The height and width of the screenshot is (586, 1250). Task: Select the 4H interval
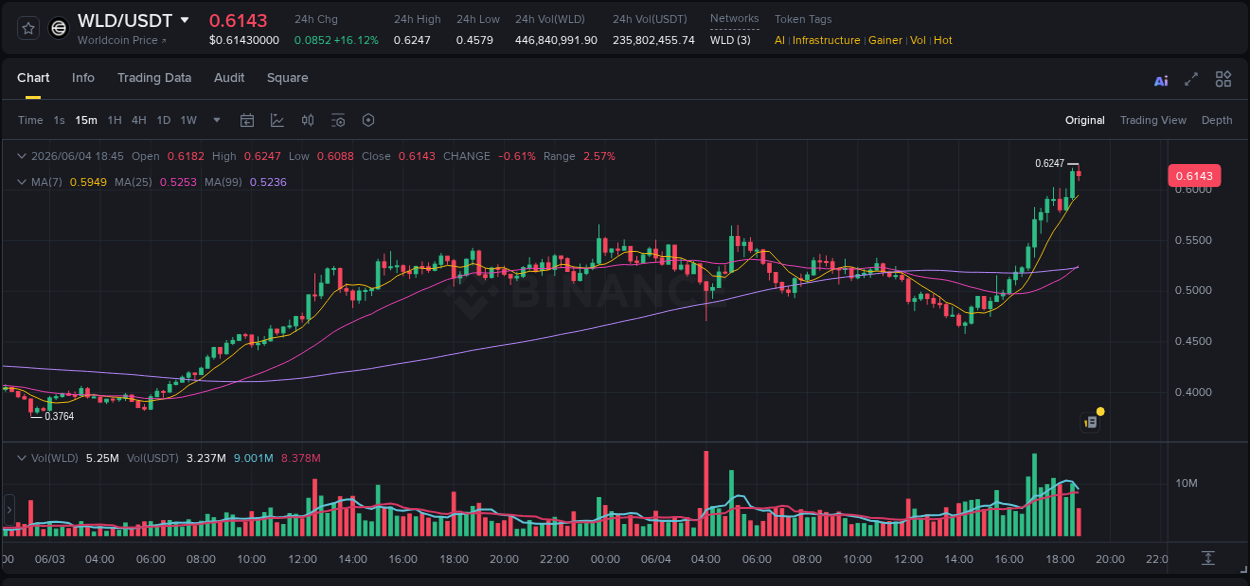point(139,120)
